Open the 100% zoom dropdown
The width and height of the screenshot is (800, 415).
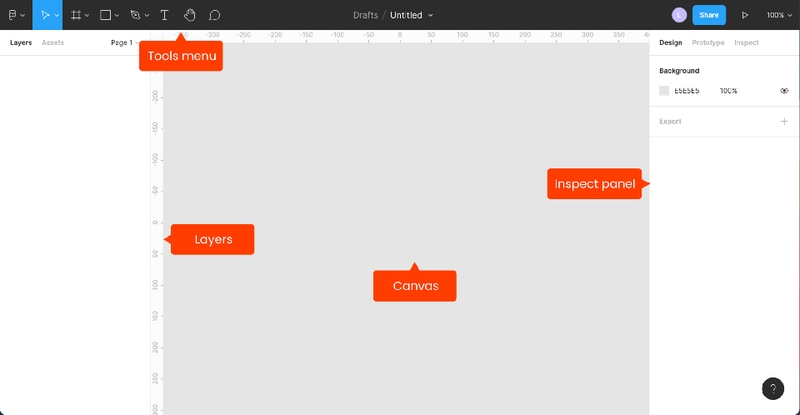[x=779, y=15]
